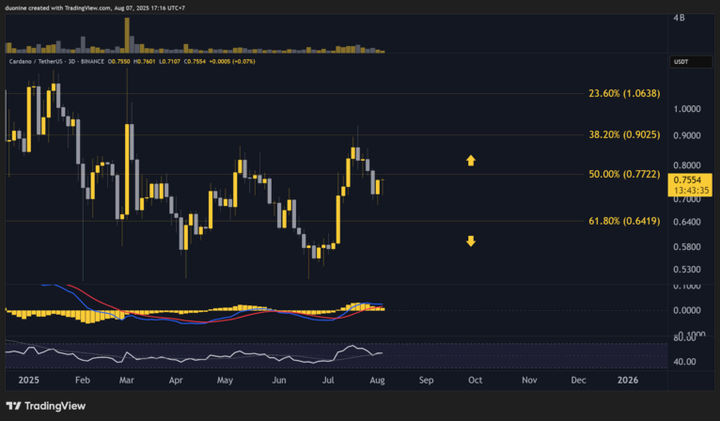Click the yellow down arrow marker

click(470, 241)
